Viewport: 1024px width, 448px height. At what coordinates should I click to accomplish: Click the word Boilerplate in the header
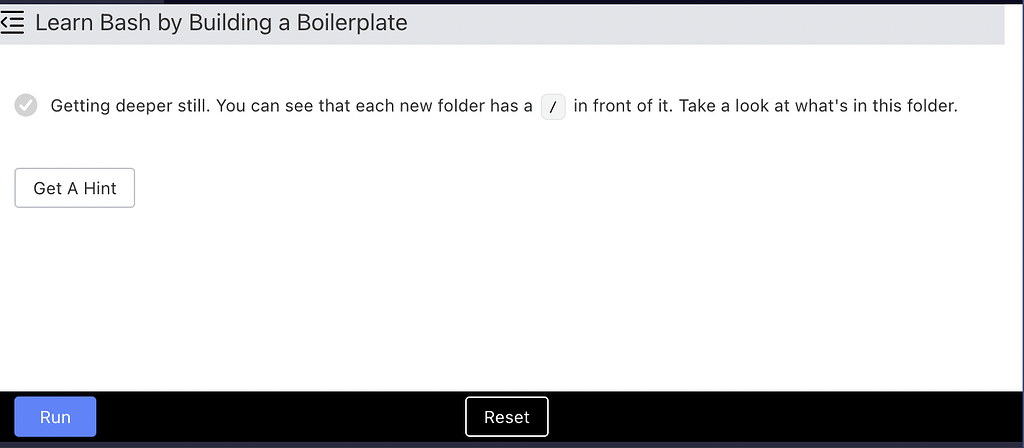(x=352, y=23)
